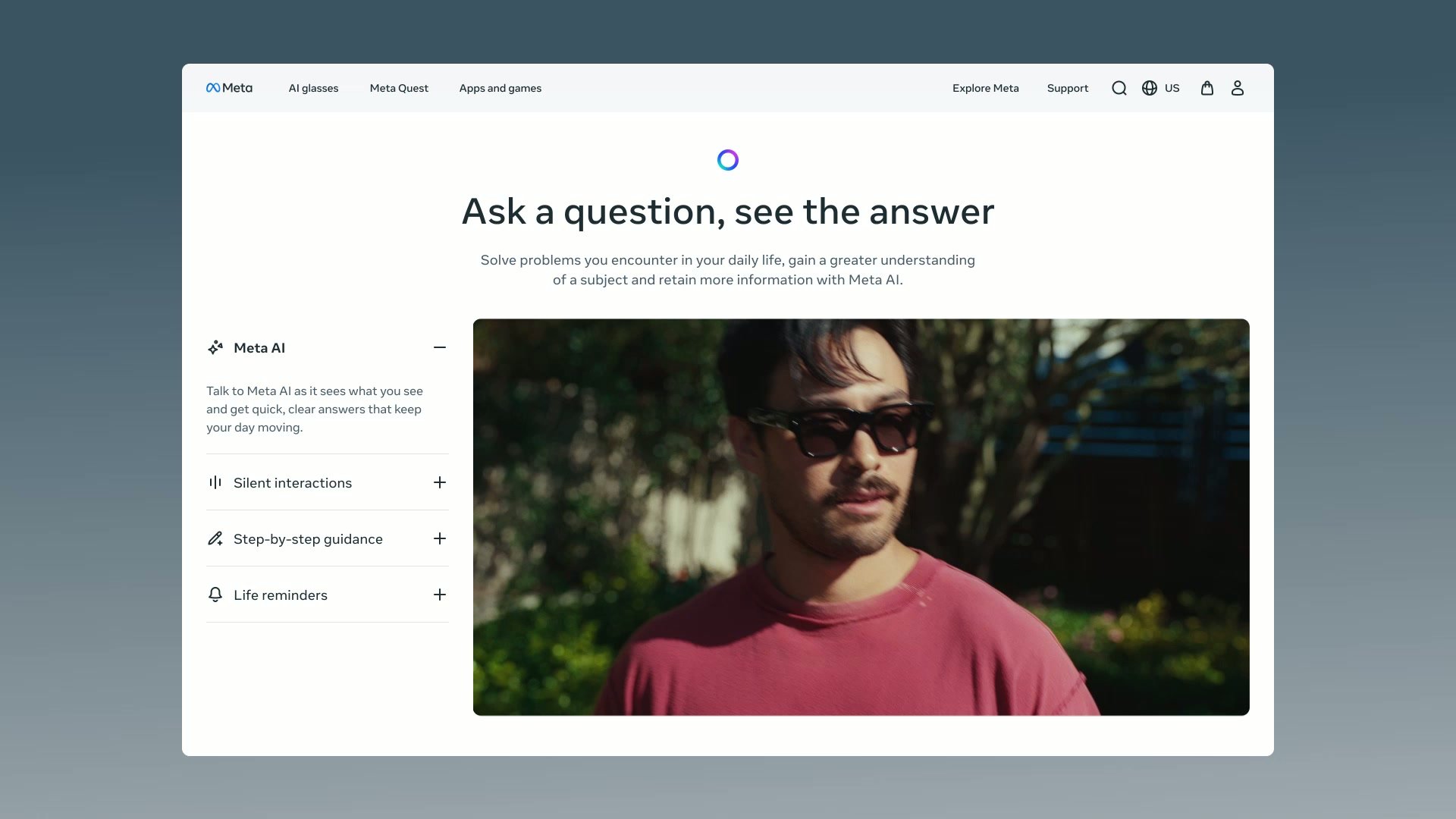Open the AI glasses menu
Image resolution: width=1456 pixels, height=819 pixels.
(x=313, y=88)
